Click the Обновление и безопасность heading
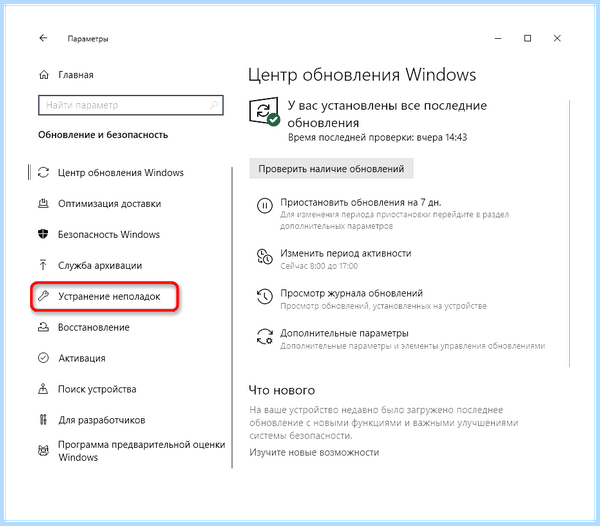Screen dimensions: 600x526 point(103,135)
